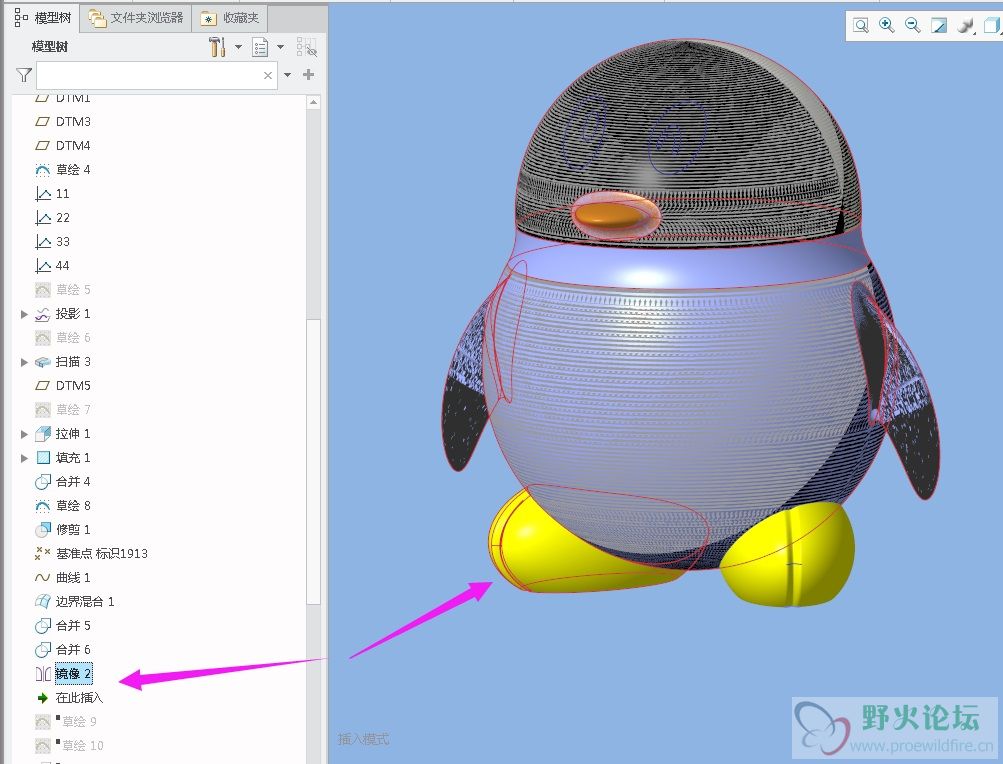Click the merge icon of 合并 6
Viewport: 1003px width, 764px height.
pyautogui.click(x=42, y=649)
